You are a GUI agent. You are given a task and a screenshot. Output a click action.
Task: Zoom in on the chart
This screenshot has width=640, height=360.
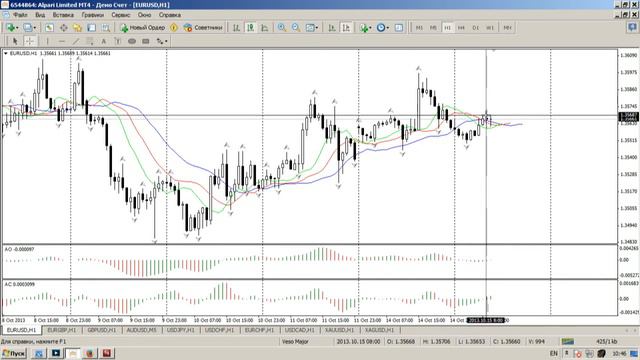pos(282,28)
